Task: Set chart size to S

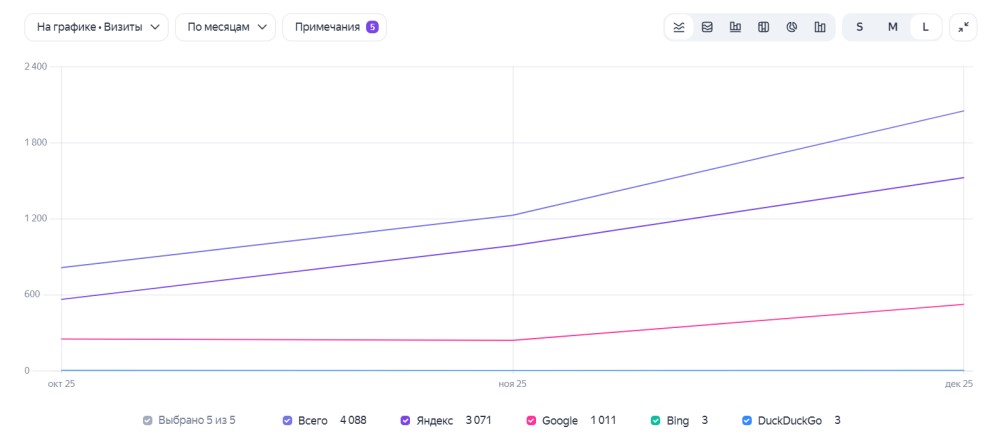Action: [860, 27]
